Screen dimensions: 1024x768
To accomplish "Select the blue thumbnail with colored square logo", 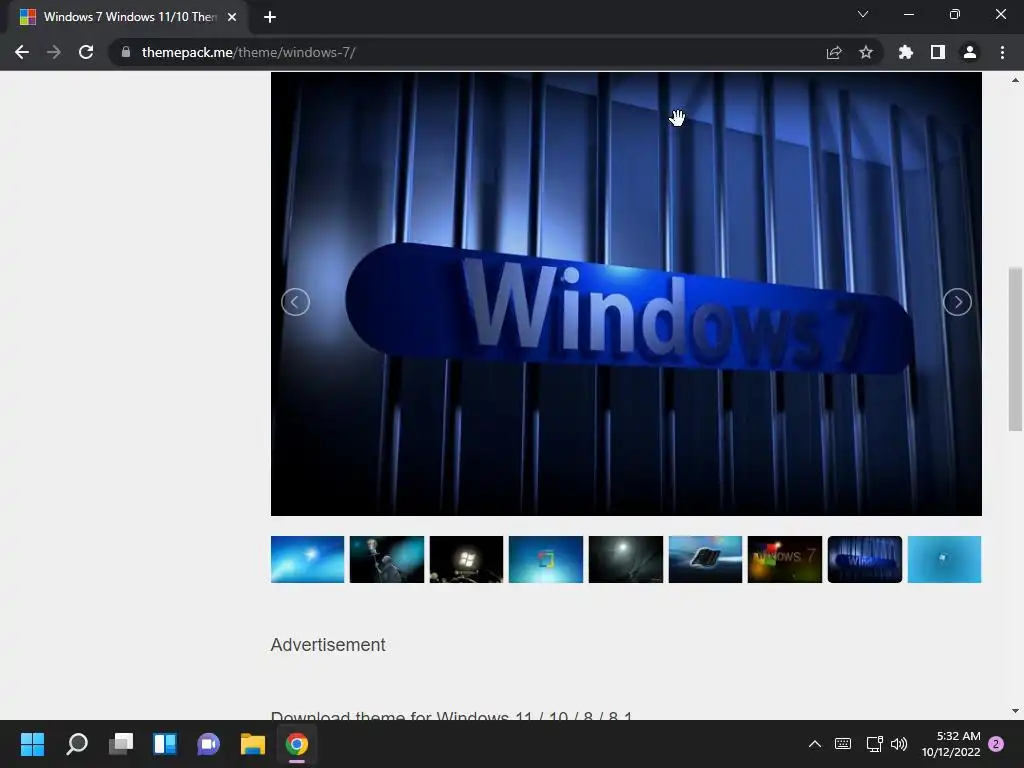I will pos(546,559).
